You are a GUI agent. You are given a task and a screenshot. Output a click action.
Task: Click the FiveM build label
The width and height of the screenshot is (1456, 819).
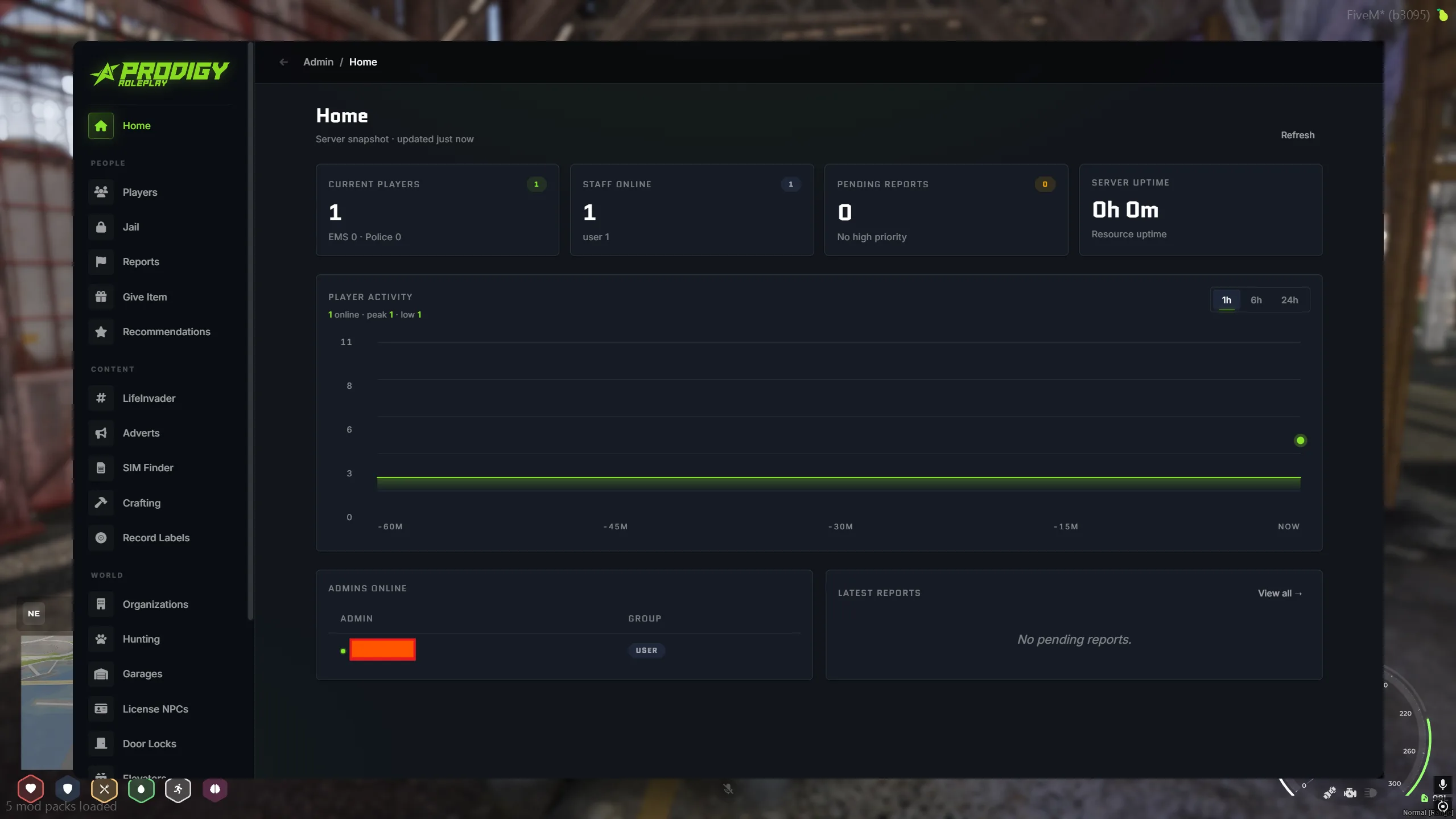point(1388,15)
